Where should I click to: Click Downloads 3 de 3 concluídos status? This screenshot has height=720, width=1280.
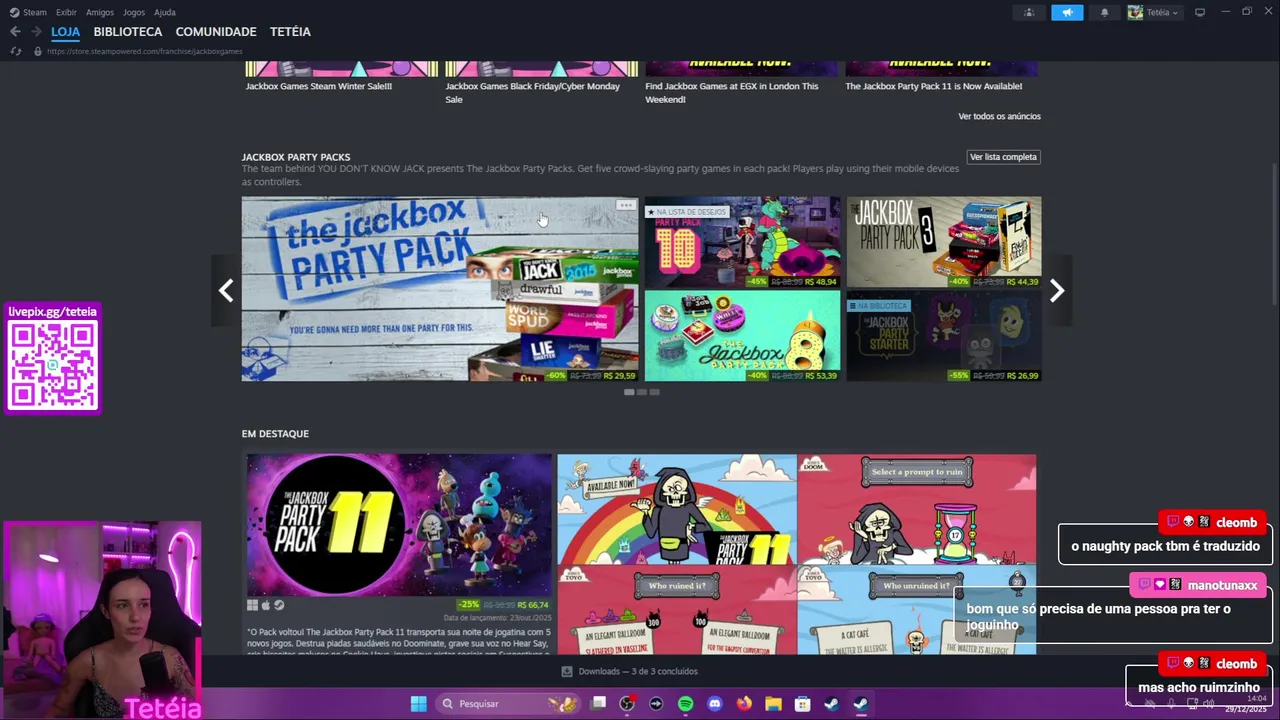click(x=638, y=672)
